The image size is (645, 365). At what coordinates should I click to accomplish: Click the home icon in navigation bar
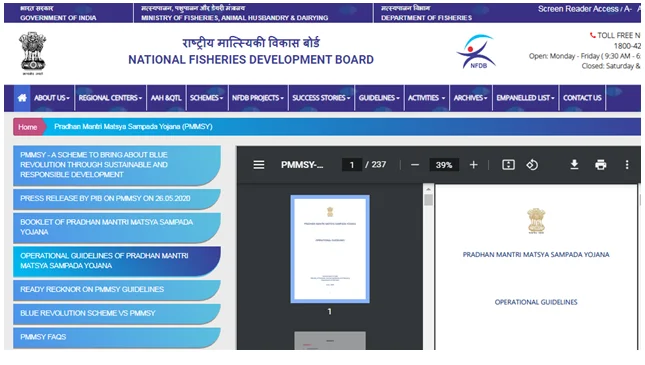coord(22,98)
